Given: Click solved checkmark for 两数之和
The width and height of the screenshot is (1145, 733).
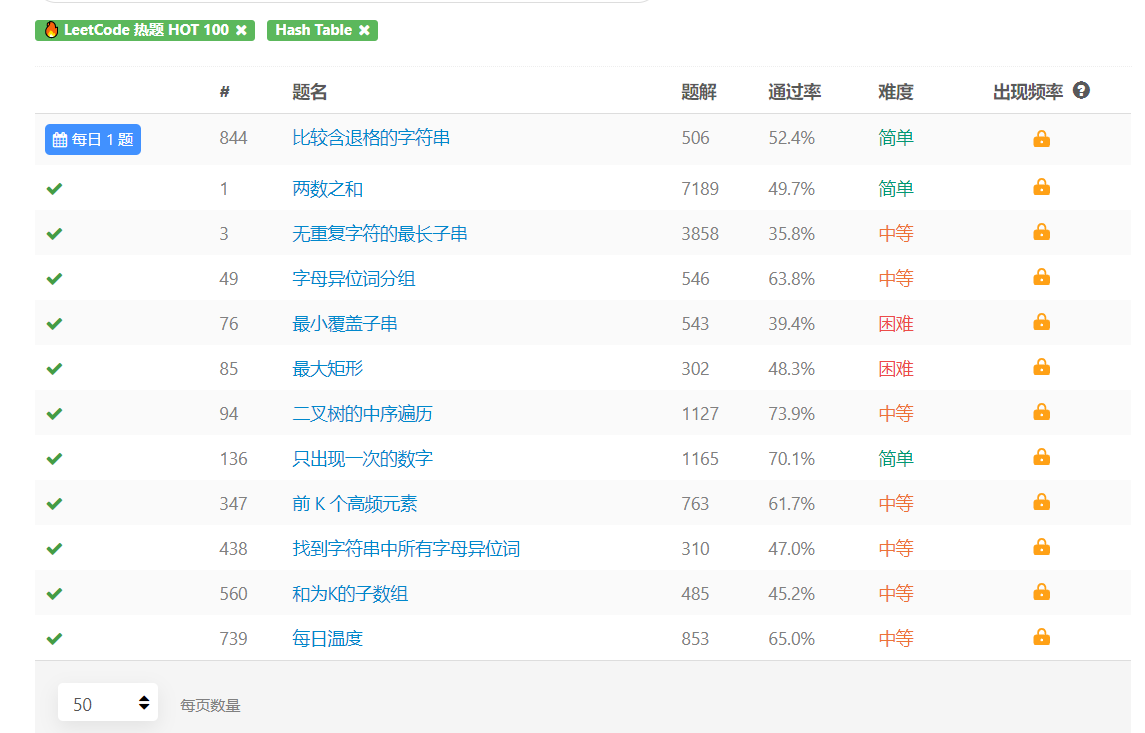Looking at the screenshot, I should [x=54, y=189].
